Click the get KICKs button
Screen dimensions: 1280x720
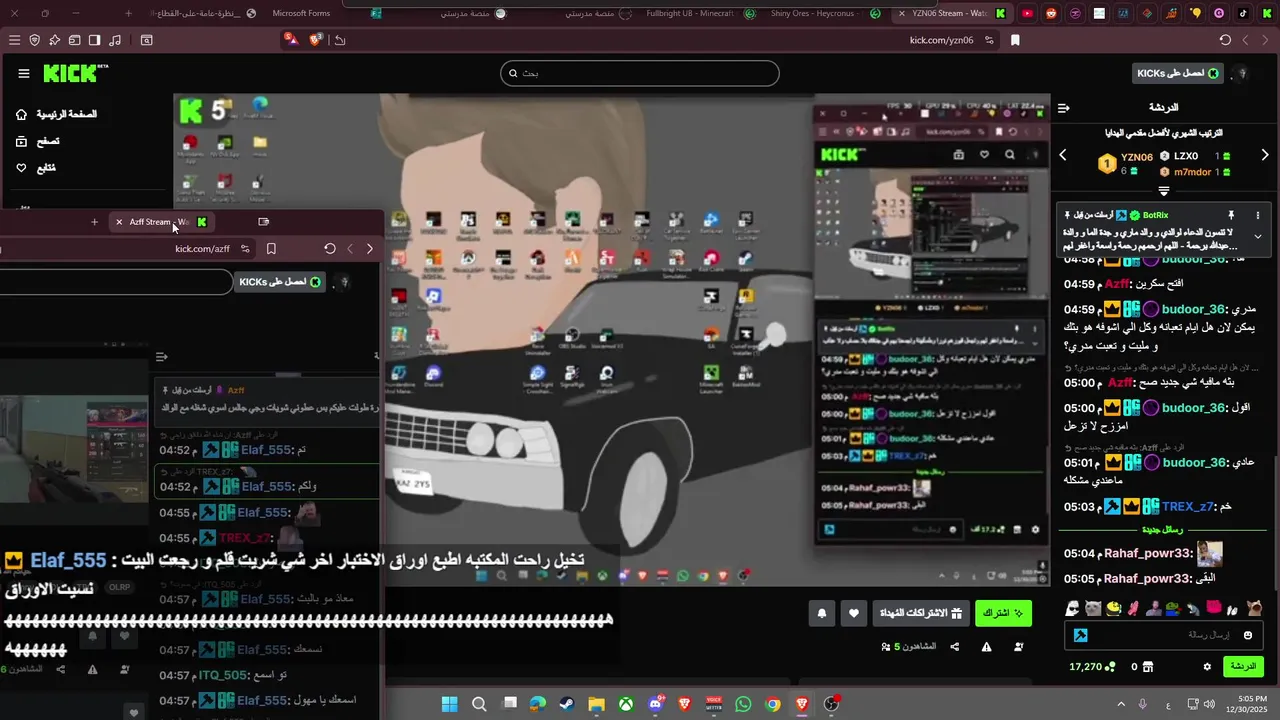1178,73
